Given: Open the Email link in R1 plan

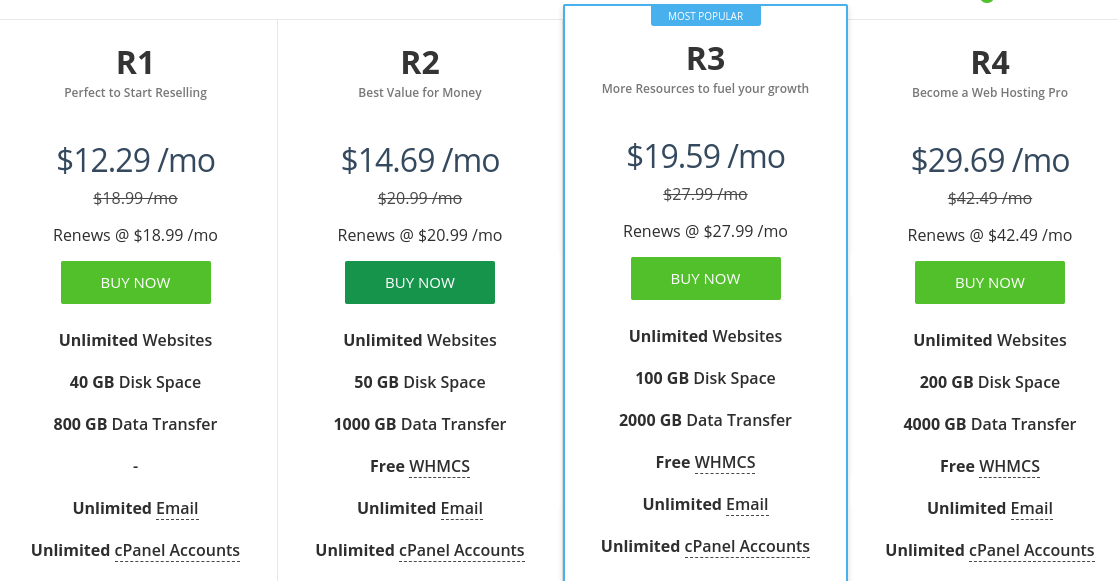Looking at the screenshot, I should point(177,508).
